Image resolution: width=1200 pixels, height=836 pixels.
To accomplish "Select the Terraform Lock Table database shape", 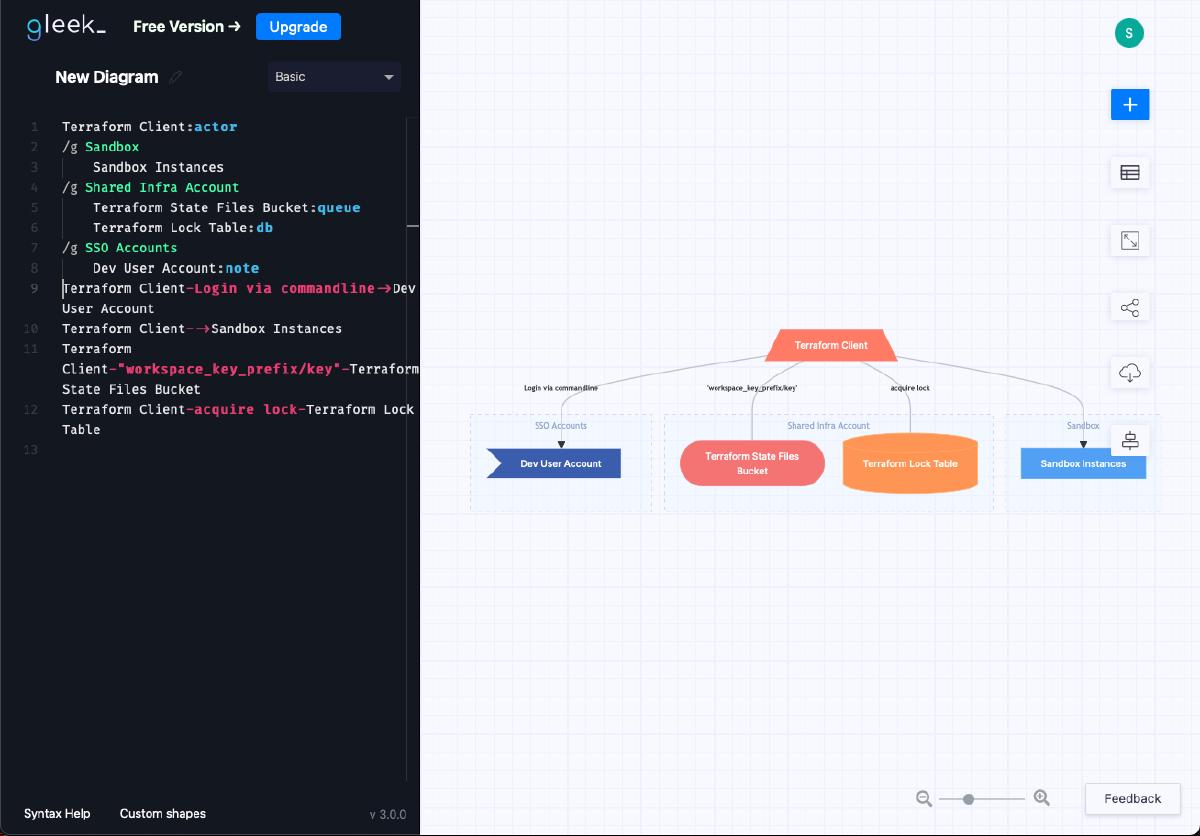I will pyautogui.click(x=910, y=463).
